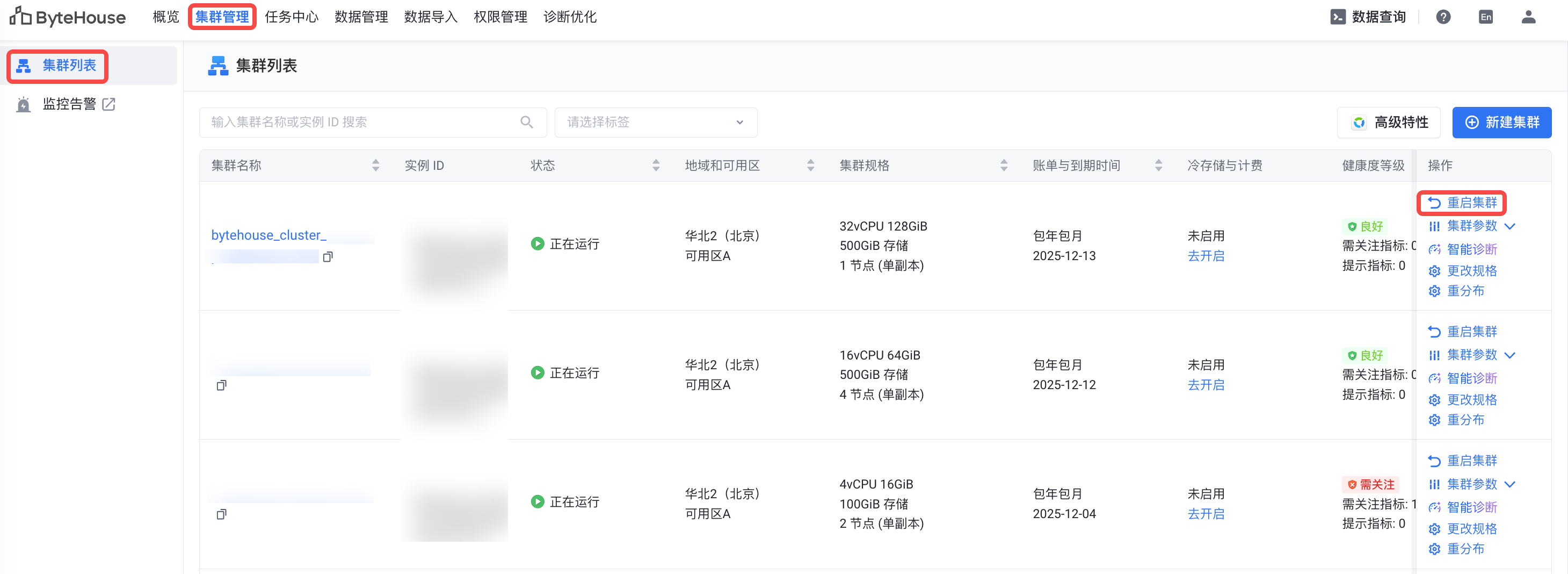Viewport: 1568px width, 574px height.
Task: Click the 新建集群 button
Action: (1501, 123)
